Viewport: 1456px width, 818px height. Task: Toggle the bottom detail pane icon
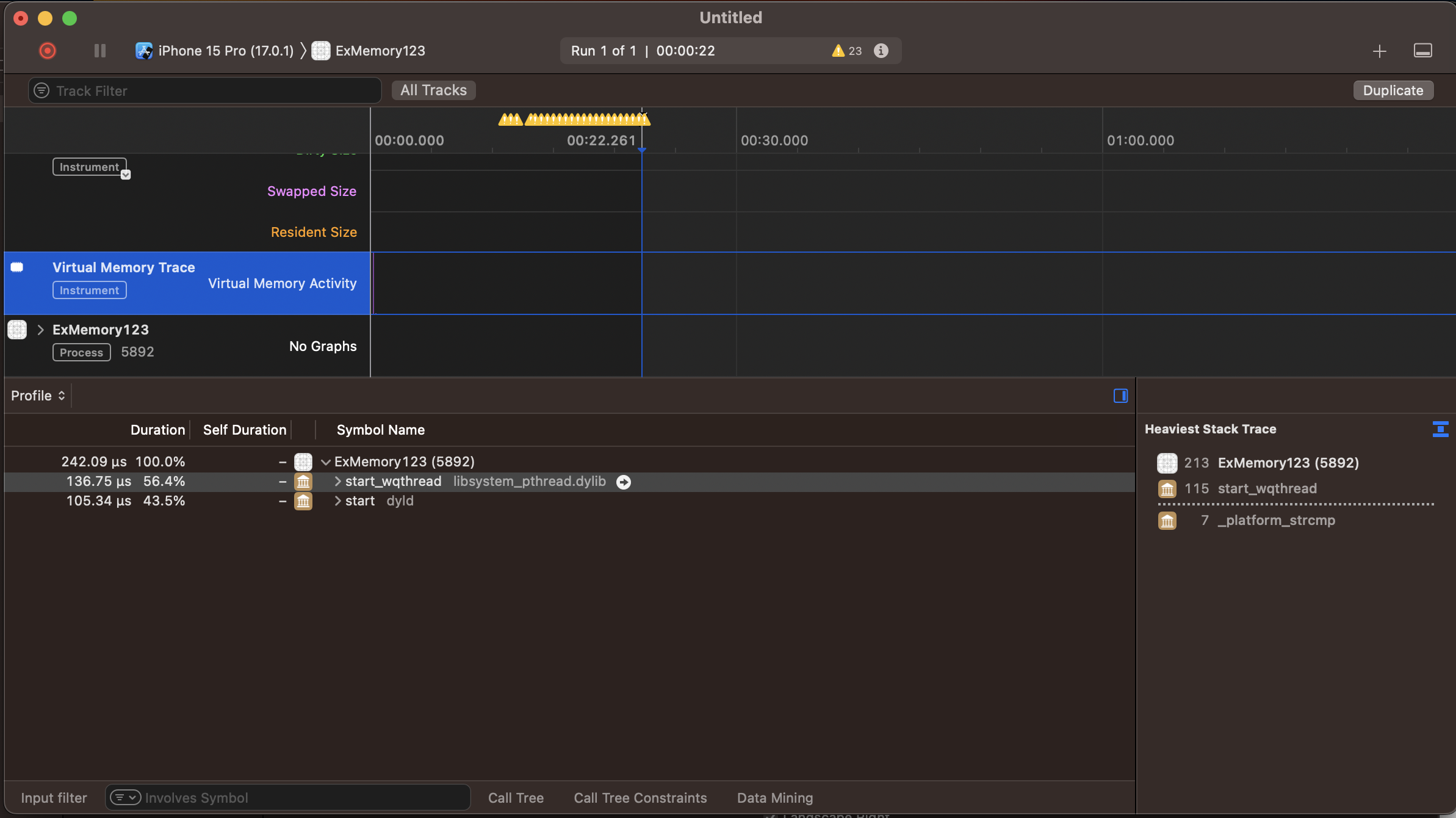coord(1422,51)
